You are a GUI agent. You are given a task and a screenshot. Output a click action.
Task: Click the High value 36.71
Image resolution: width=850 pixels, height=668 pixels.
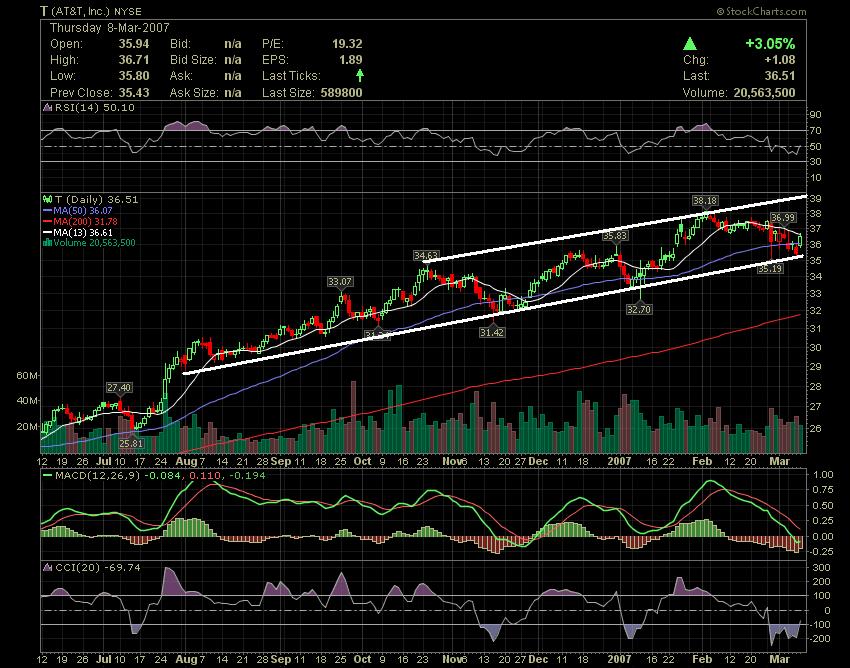coord(133,60)
